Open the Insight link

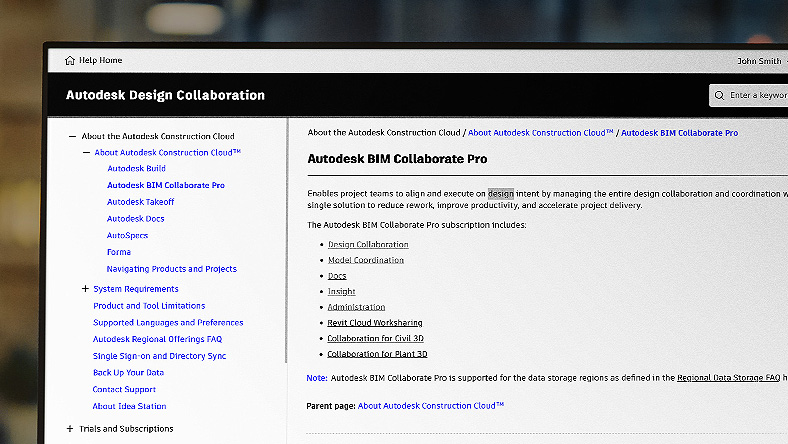click(x=341, y=291)
